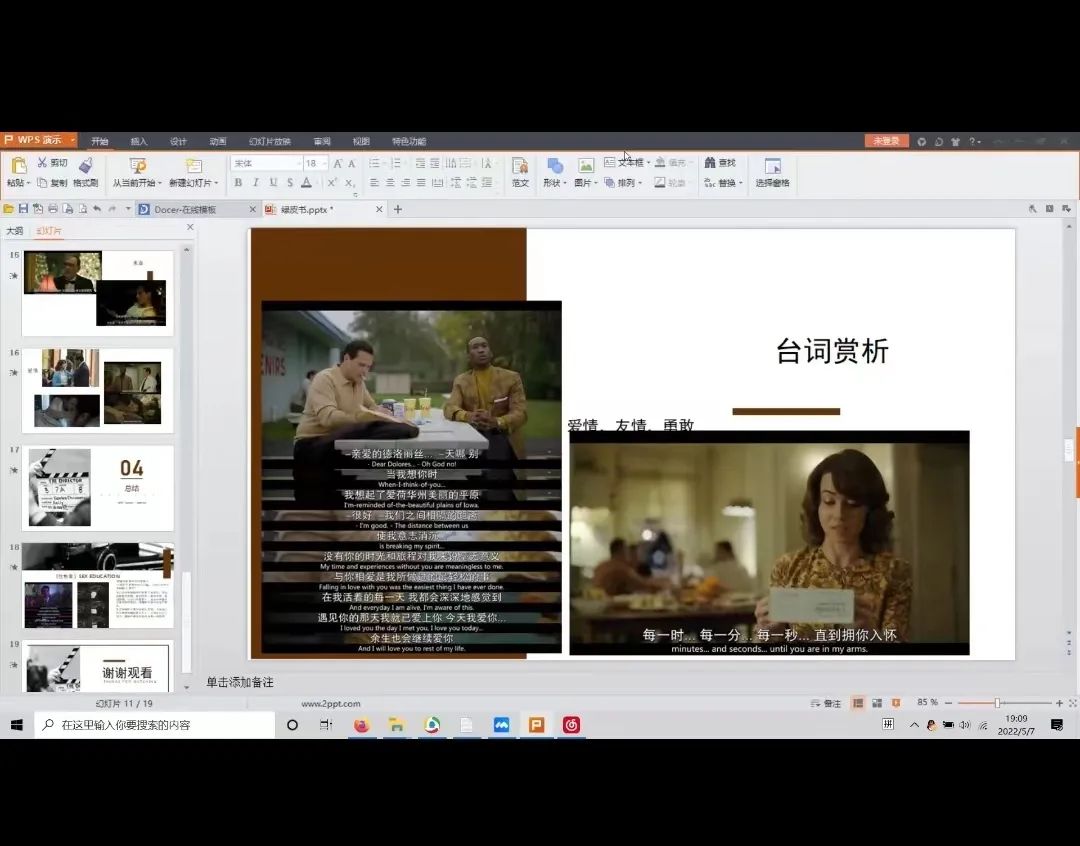Screen dimensions: 1080x846
Task: Click the Windows Start button
Action: [17, 725]
